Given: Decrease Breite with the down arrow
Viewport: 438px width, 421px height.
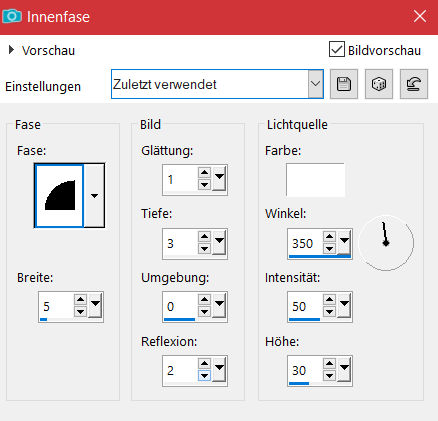Looking at the screenshot, I should click(x=80, y=312).
